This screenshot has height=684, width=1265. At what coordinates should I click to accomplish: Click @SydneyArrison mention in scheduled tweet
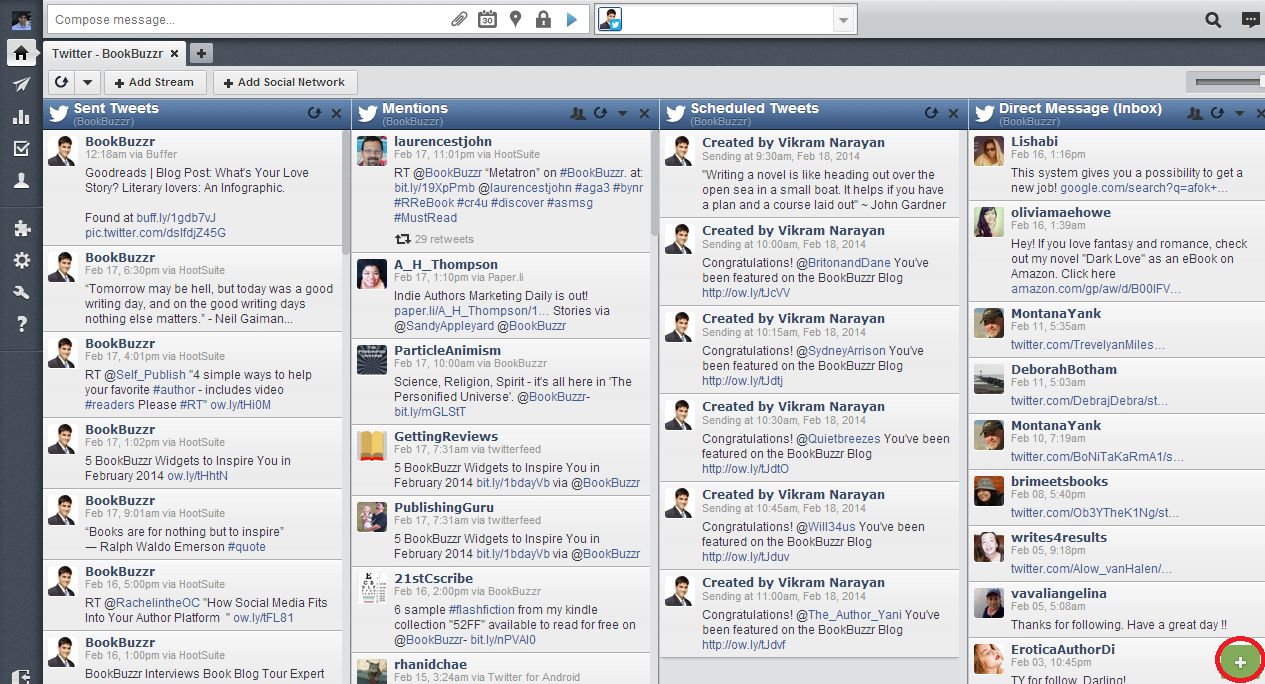click(840, 351)
